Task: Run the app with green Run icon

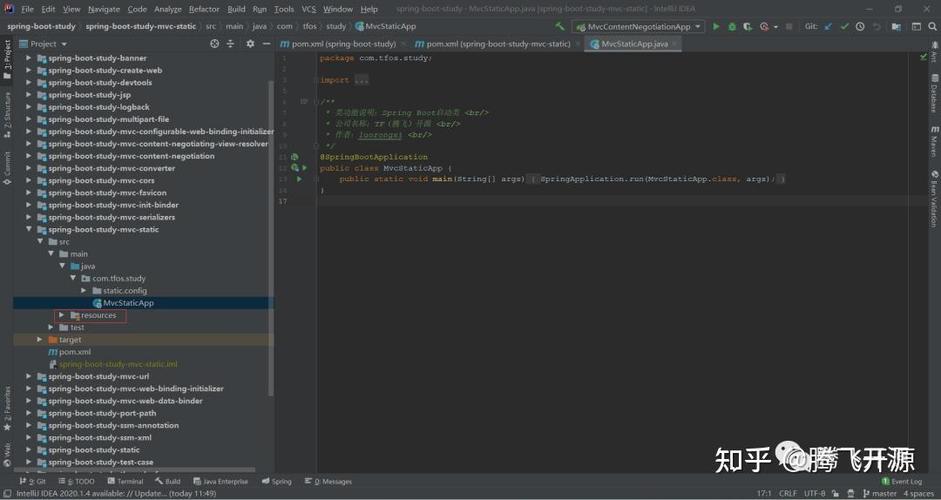Action: pos(715,26)
